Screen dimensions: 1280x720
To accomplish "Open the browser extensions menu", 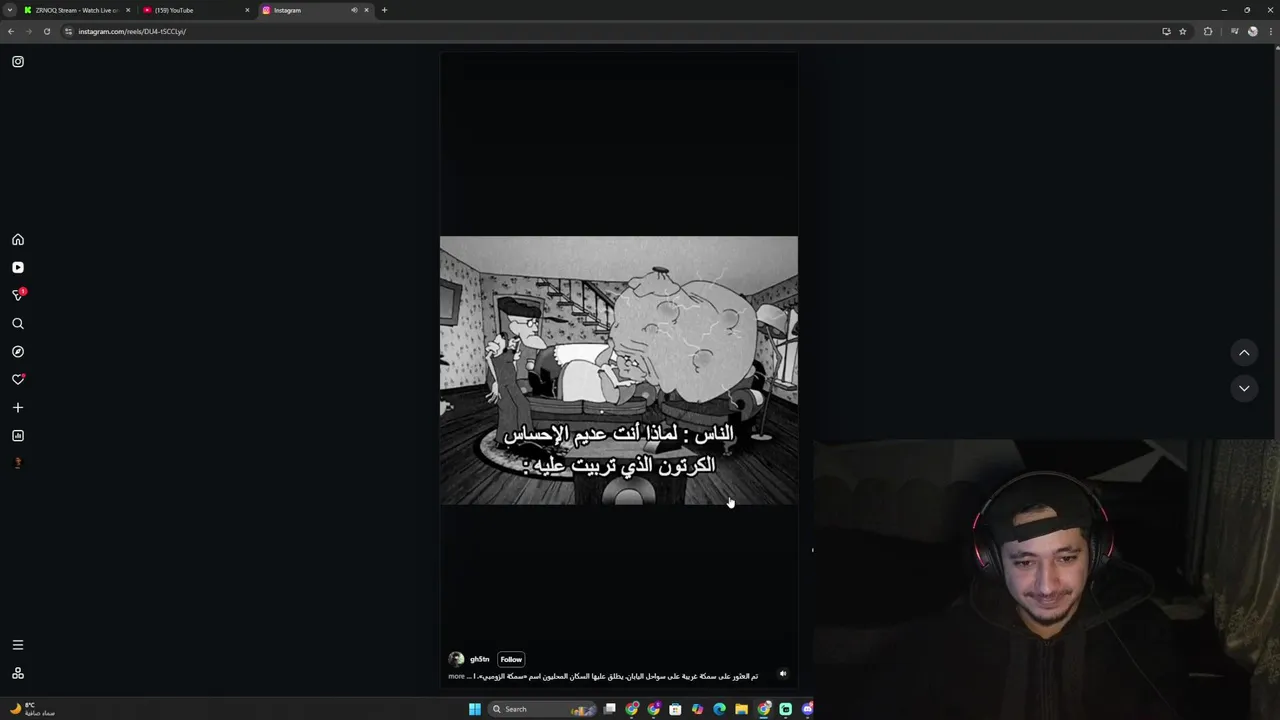I will pos(1208,31).
